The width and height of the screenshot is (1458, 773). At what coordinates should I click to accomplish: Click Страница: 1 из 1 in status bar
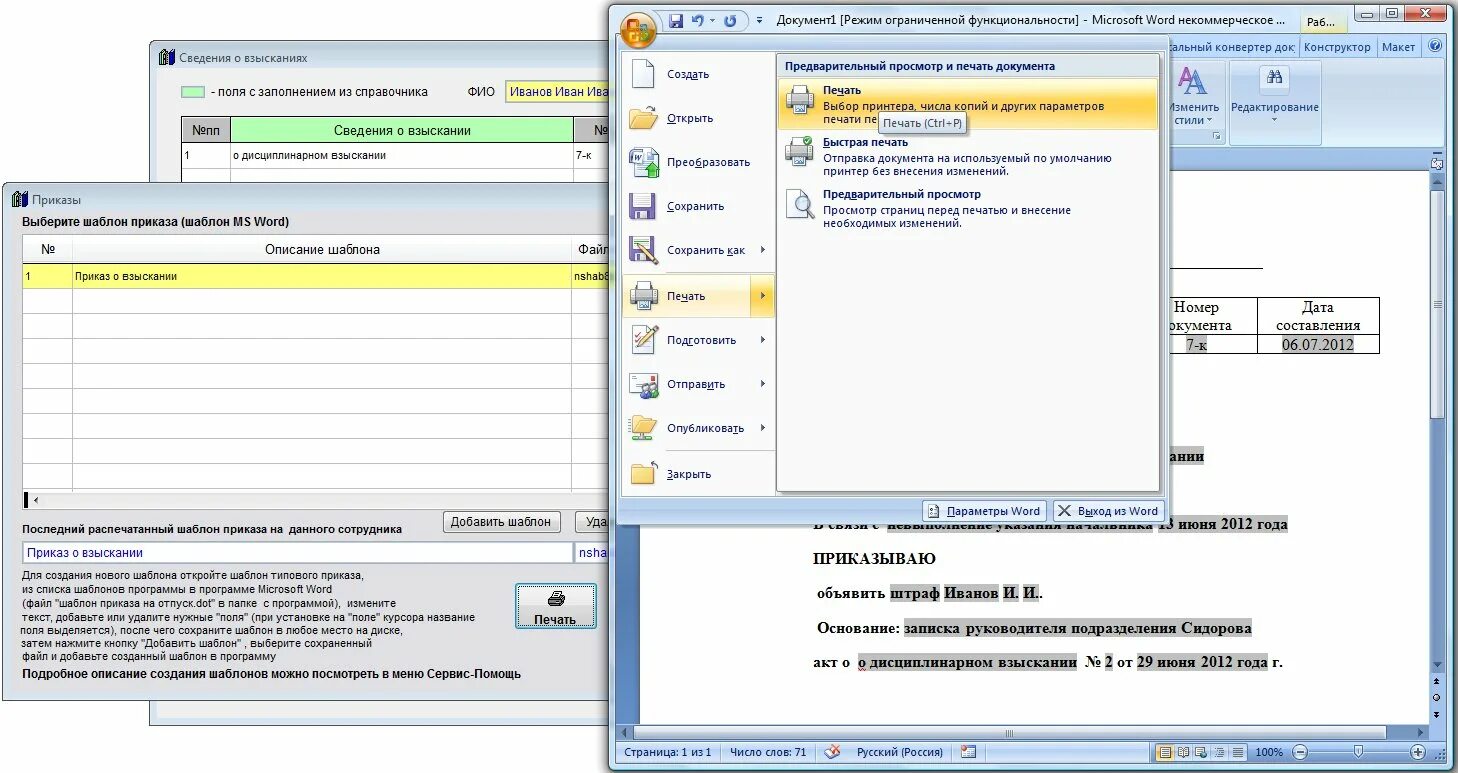(667, 752)
